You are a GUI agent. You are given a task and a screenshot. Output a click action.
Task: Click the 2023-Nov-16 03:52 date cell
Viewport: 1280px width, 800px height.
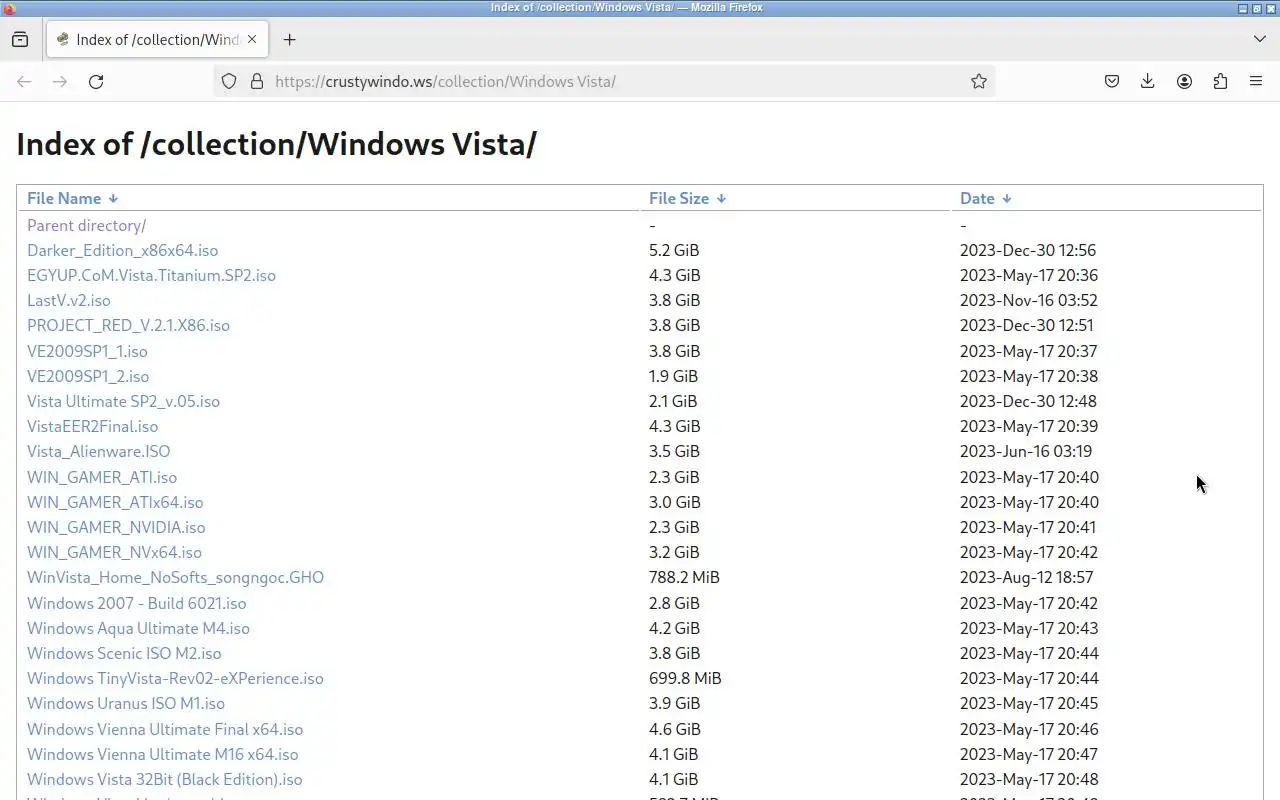(x=1029, y=300)
